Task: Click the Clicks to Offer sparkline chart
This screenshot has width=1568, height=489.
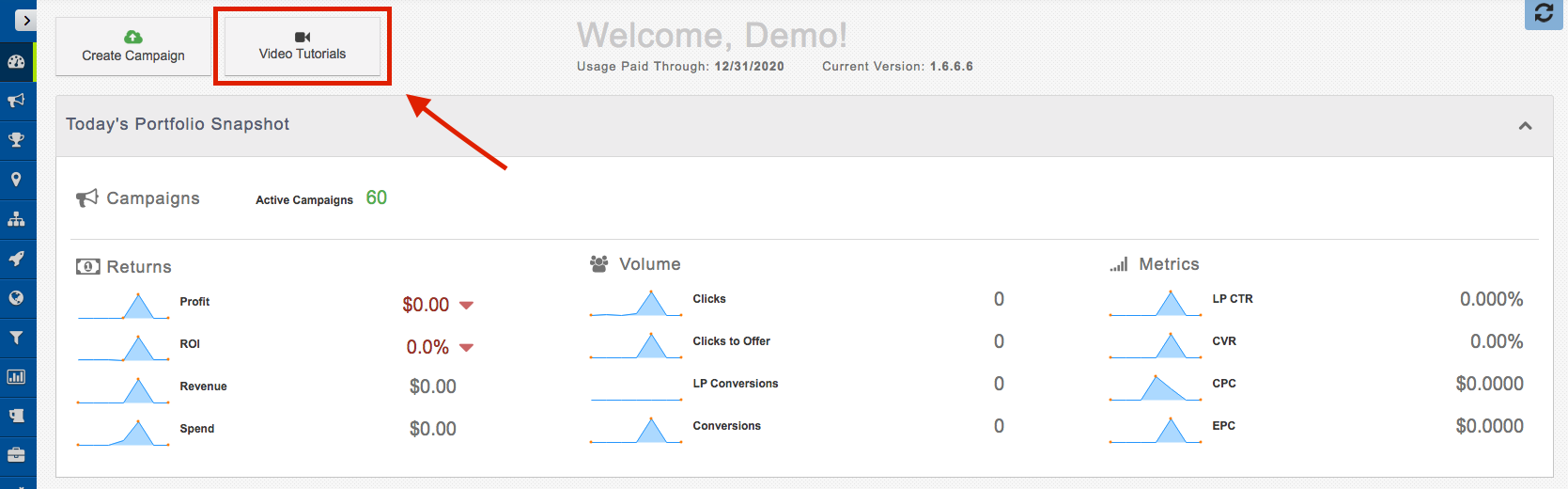Action: click(636, 345)
